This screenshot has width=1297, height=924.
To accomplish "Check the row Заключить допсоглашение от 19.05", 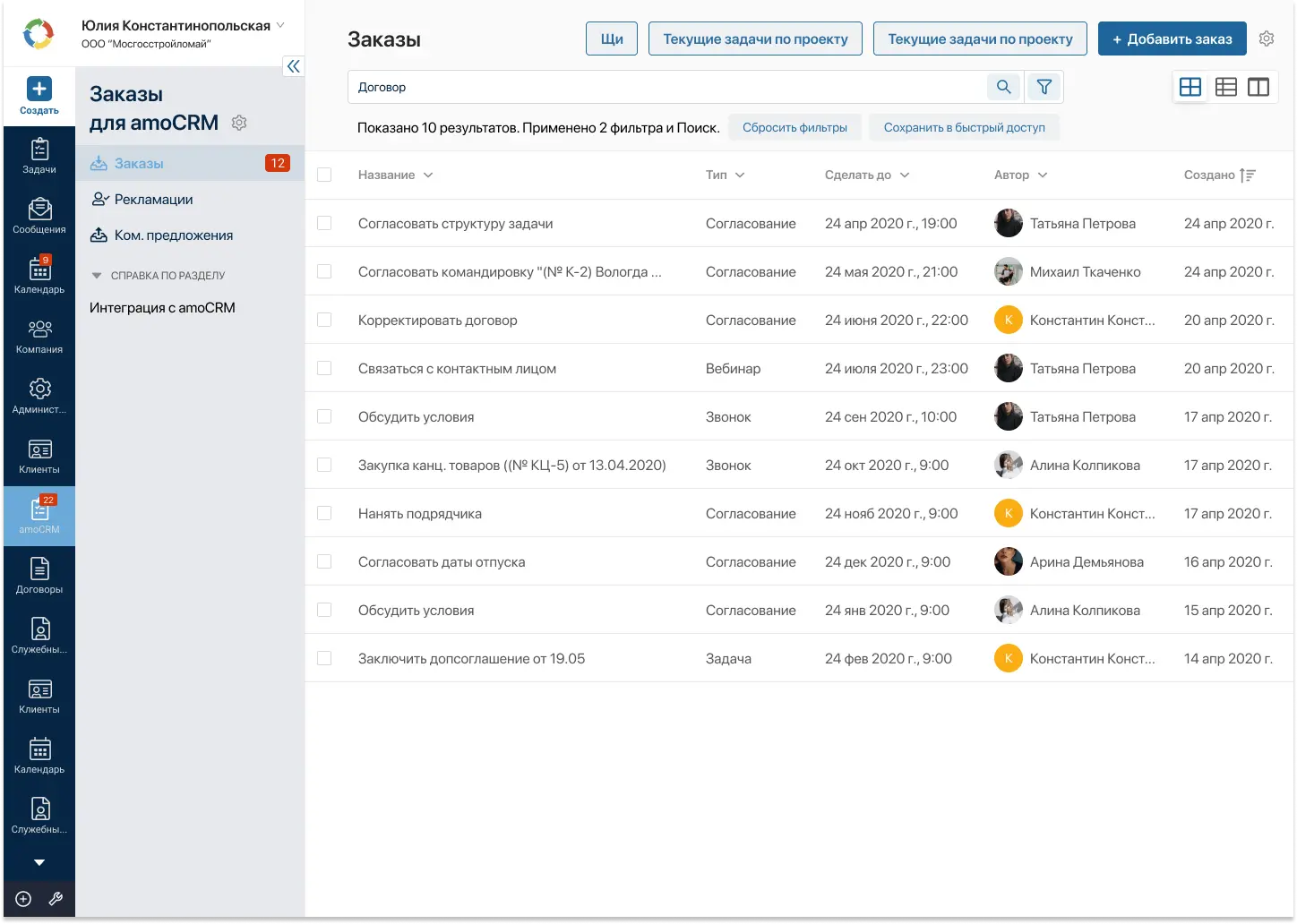I will click(x=324, y=658).
